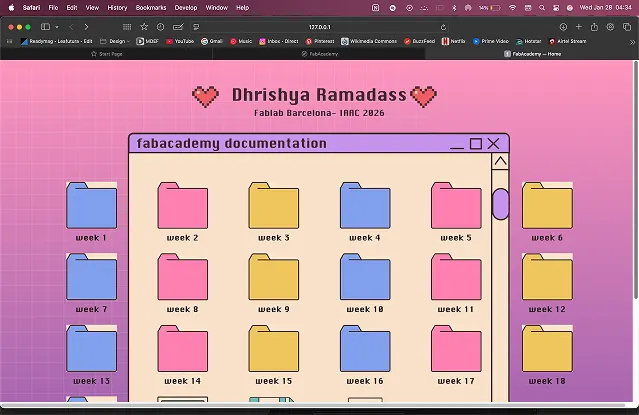Open the Develop menu
This screenshot has width=639, height=415.
(186, 7)
